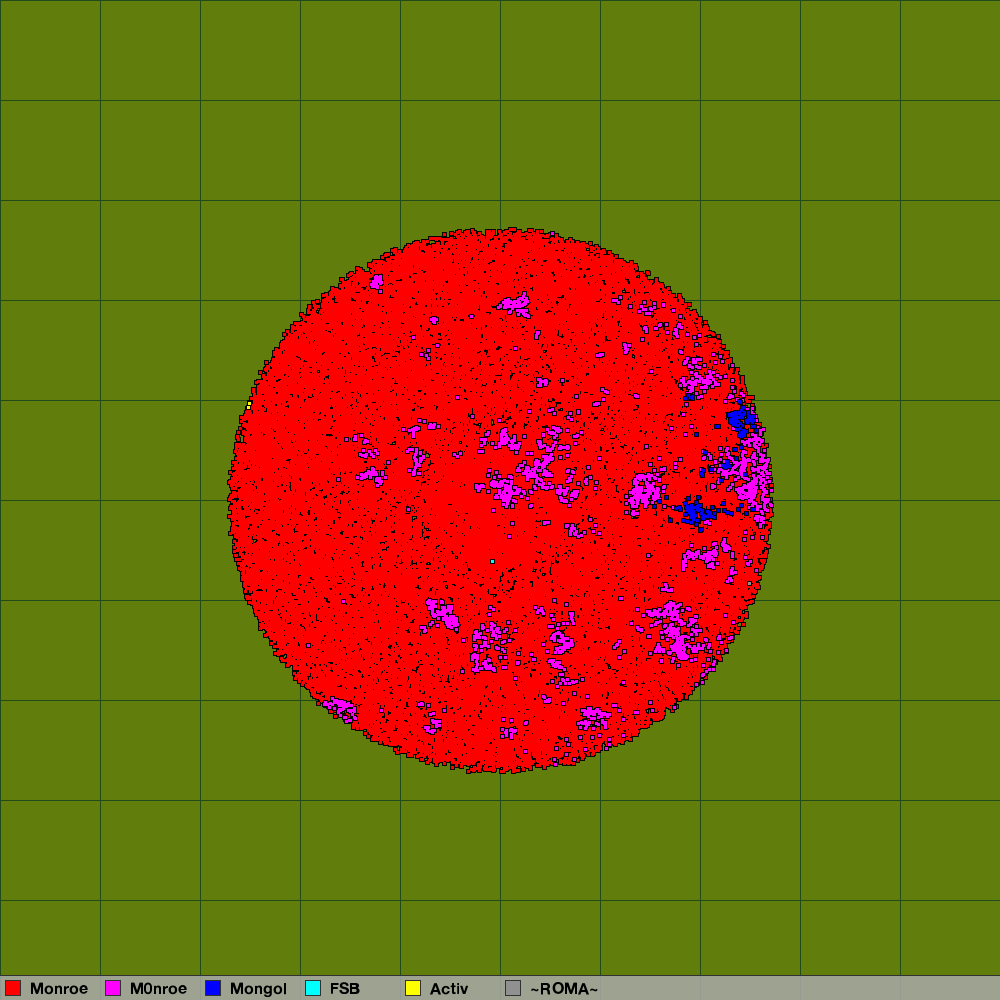Click the magenta M0nroe legend swatch
This screenshot has height=1000, width=1000.
tap(113, 988)
